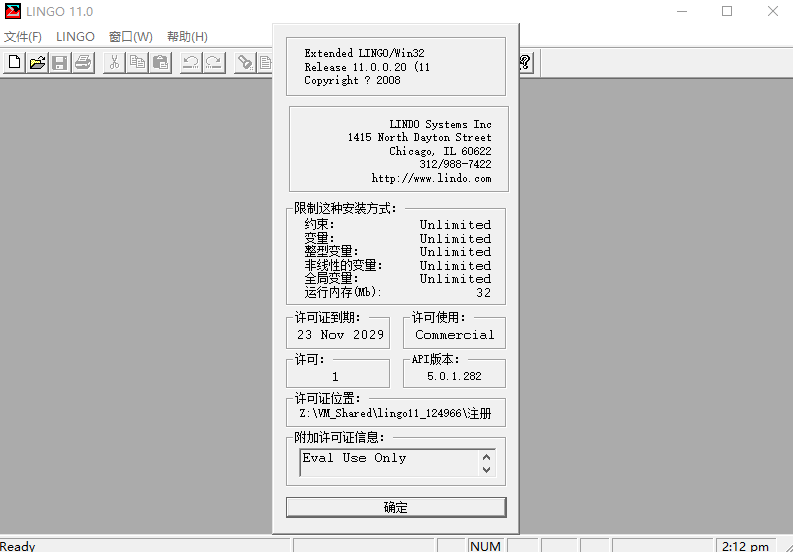Viewport: 793px width, 552px height.
Task: Minimize the LINGO 11.0 window
Action: 682,11
